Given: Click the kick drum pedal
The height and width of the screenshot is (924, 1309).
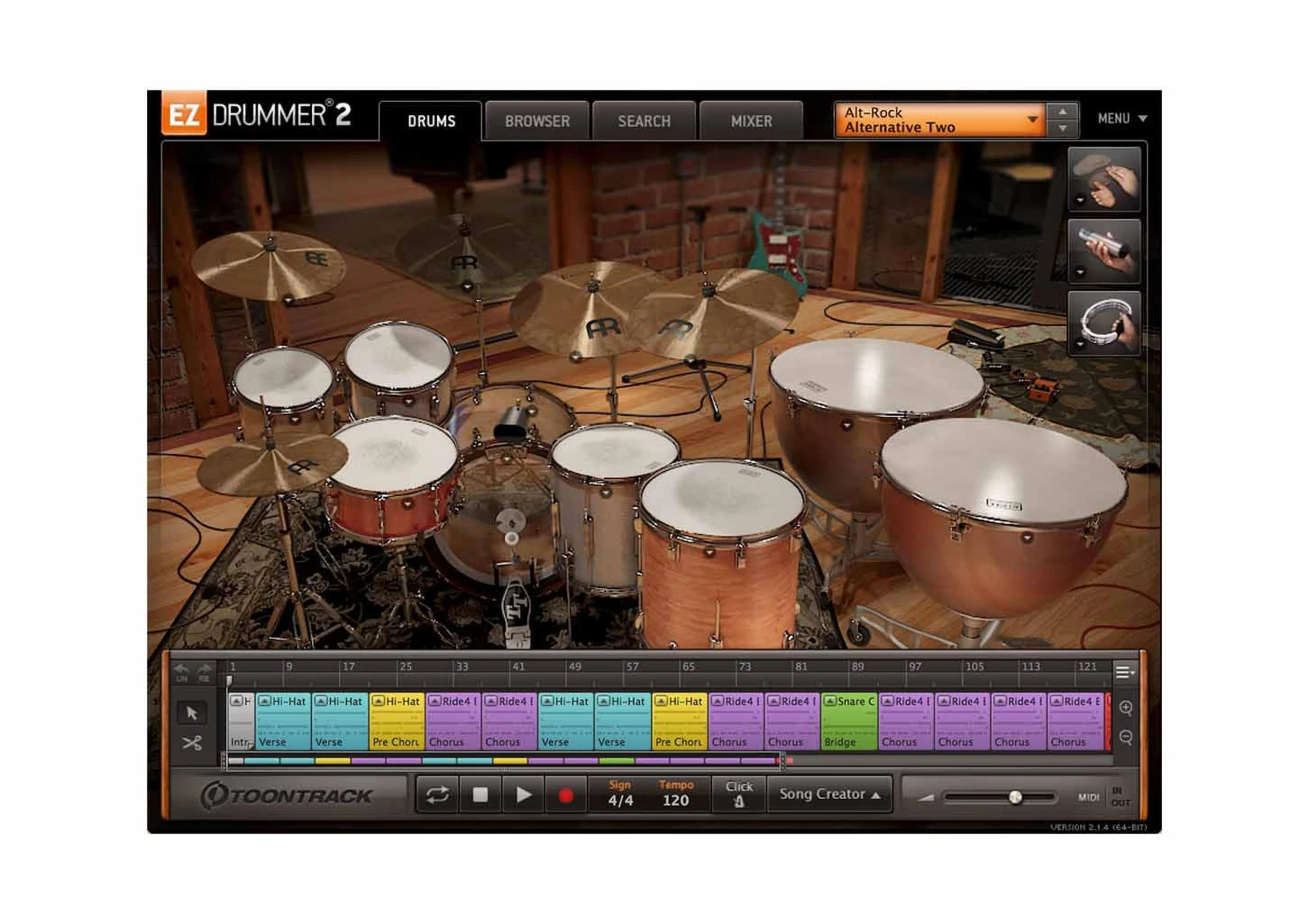Looking at the screenshot, I should pos(516,611).
